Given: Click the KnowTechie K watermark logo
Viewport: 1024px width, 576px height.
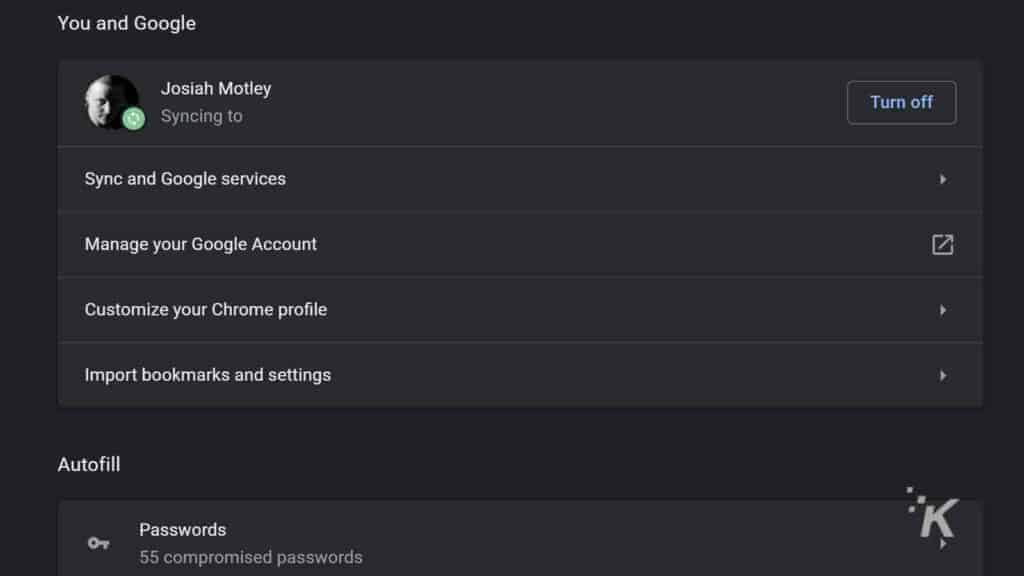Looking at the screenshot, I should [x=933, y=513].
